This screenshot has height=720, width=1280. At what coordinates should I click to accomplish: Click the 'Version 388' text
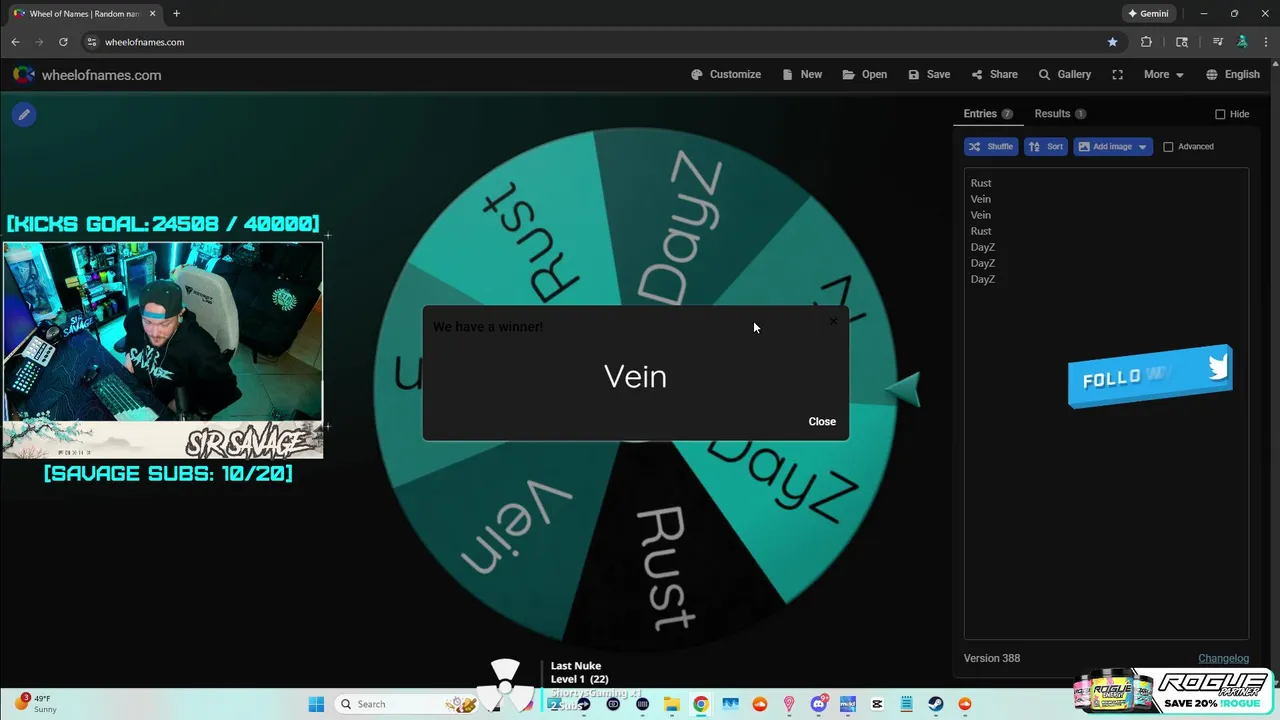coord(992,658)
